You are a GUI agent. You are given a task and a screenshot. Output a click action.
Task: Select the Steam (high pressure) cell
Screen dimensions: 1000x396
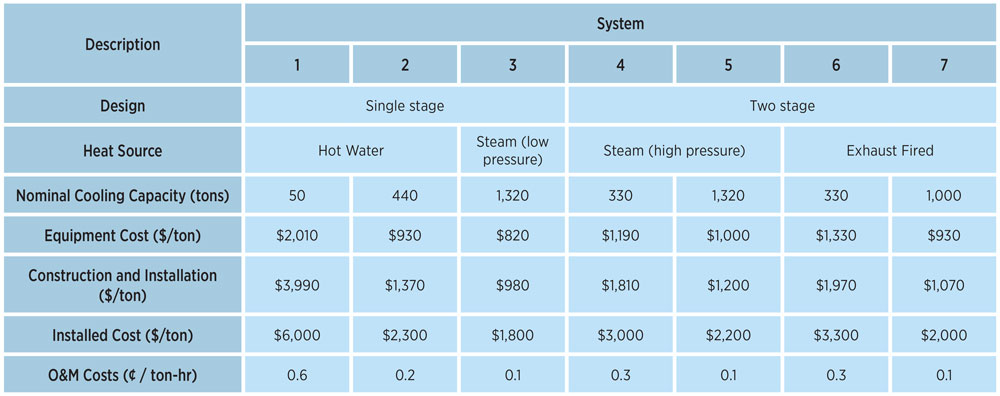tap(674, 150)
